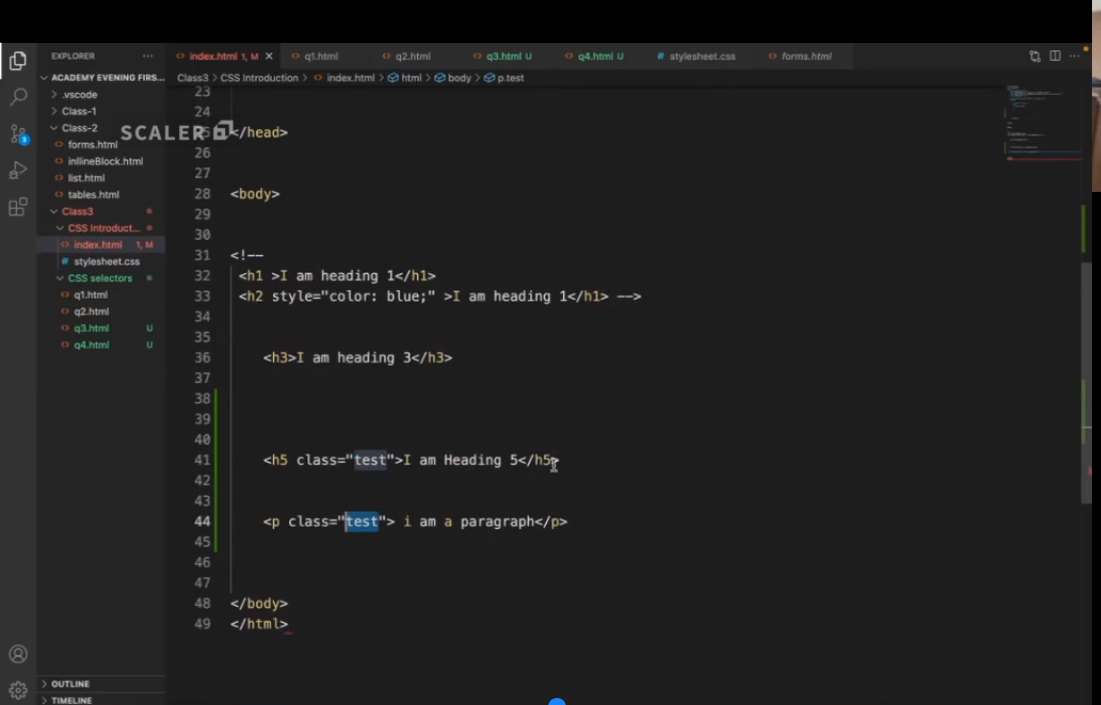Open q3.html in the file tree
This screenshot has width=1101, height=705.
[x=90, y=328]
